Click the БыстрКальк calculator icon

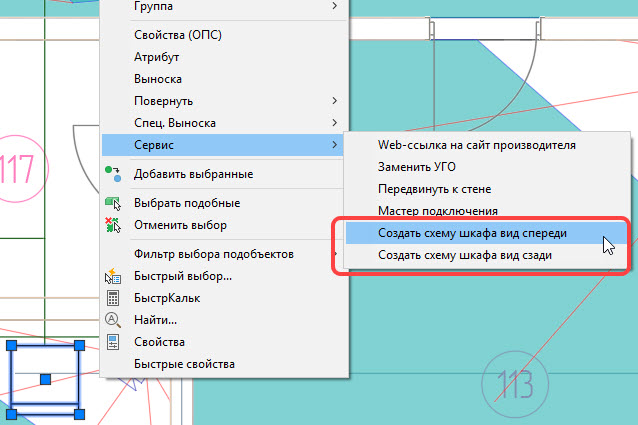[113, 298]
